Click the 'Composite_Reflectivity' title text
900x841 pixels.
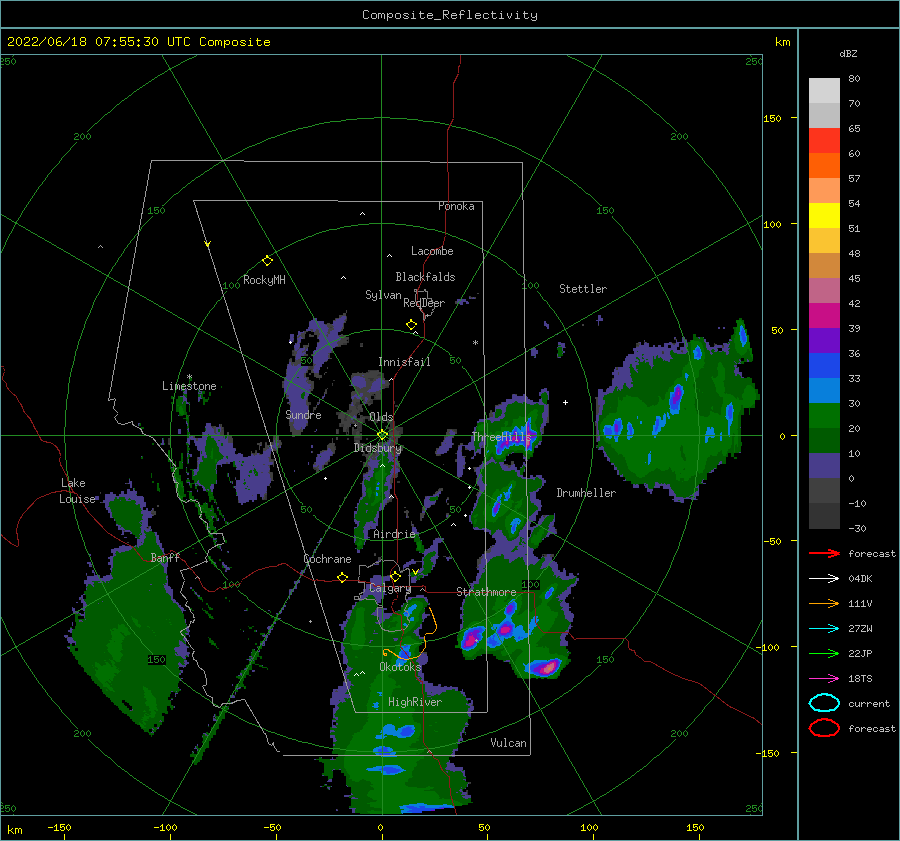point(450,15)
